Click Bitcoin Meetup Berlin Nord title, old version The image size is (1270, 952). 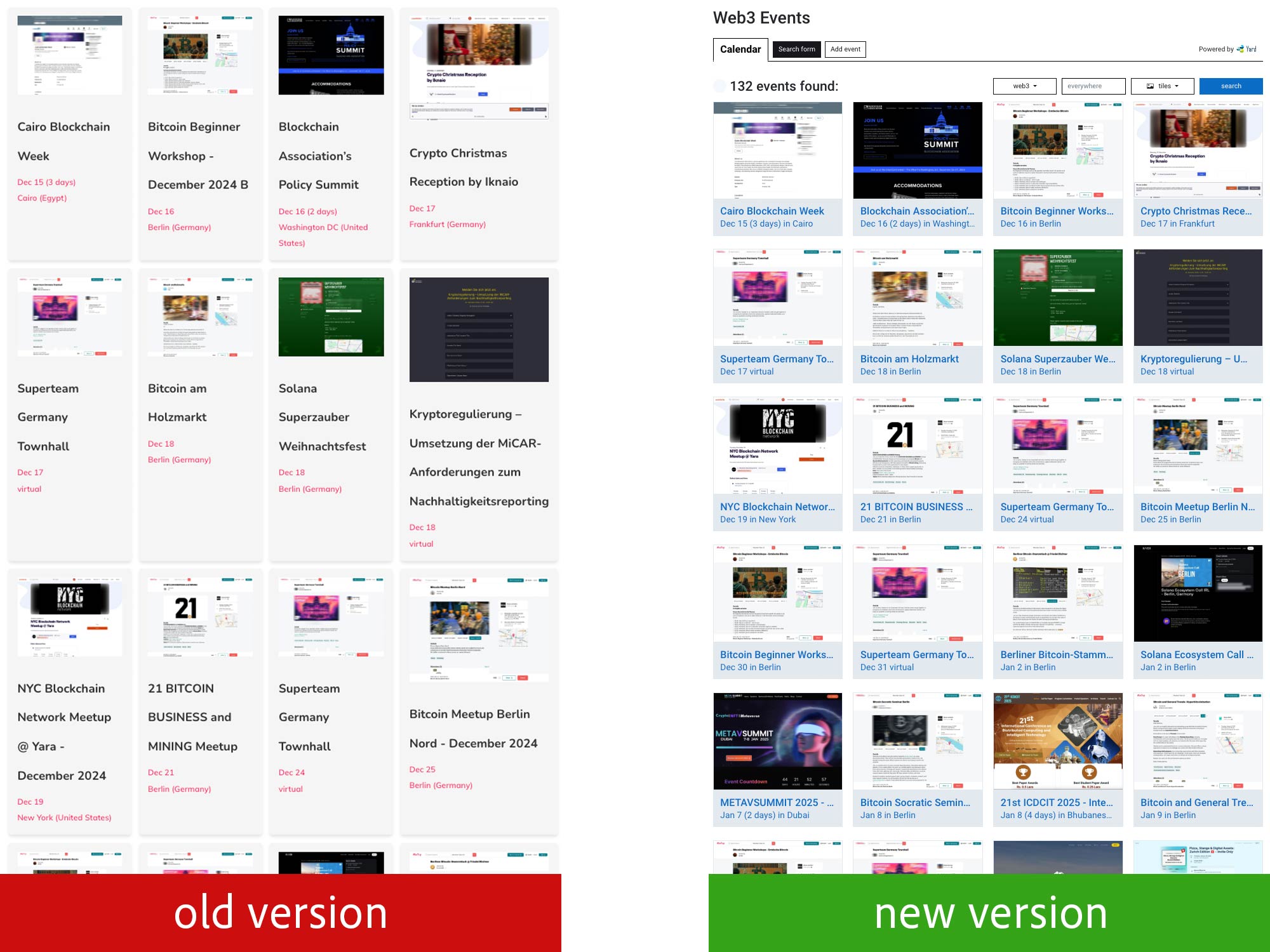[474, 729]
